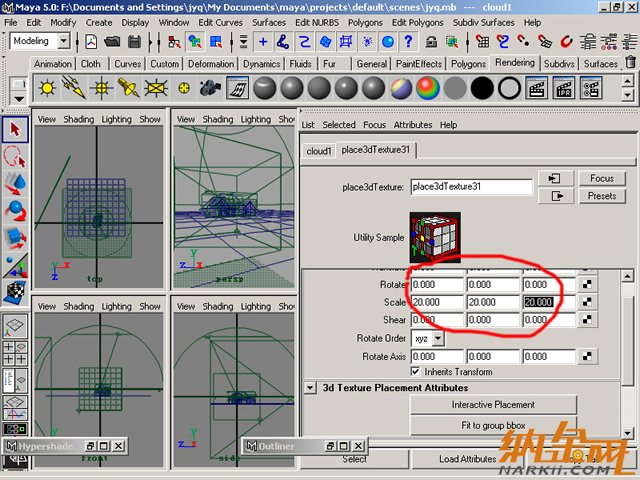The image size is (640, 480).
Task: Switch to the cloud1 attribute tab
Action: [x=319, y=151]
